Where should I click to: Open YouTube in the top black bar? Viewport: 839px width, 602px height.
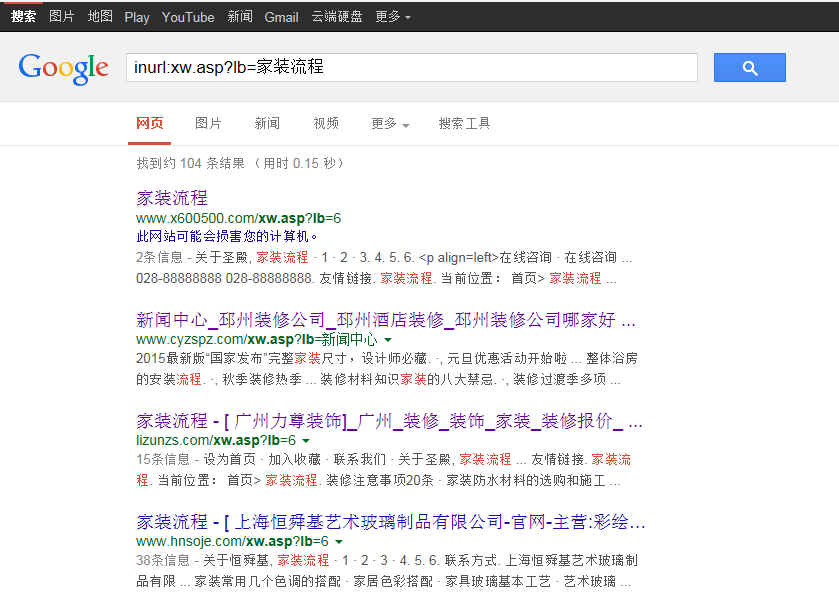click(188, 17)
